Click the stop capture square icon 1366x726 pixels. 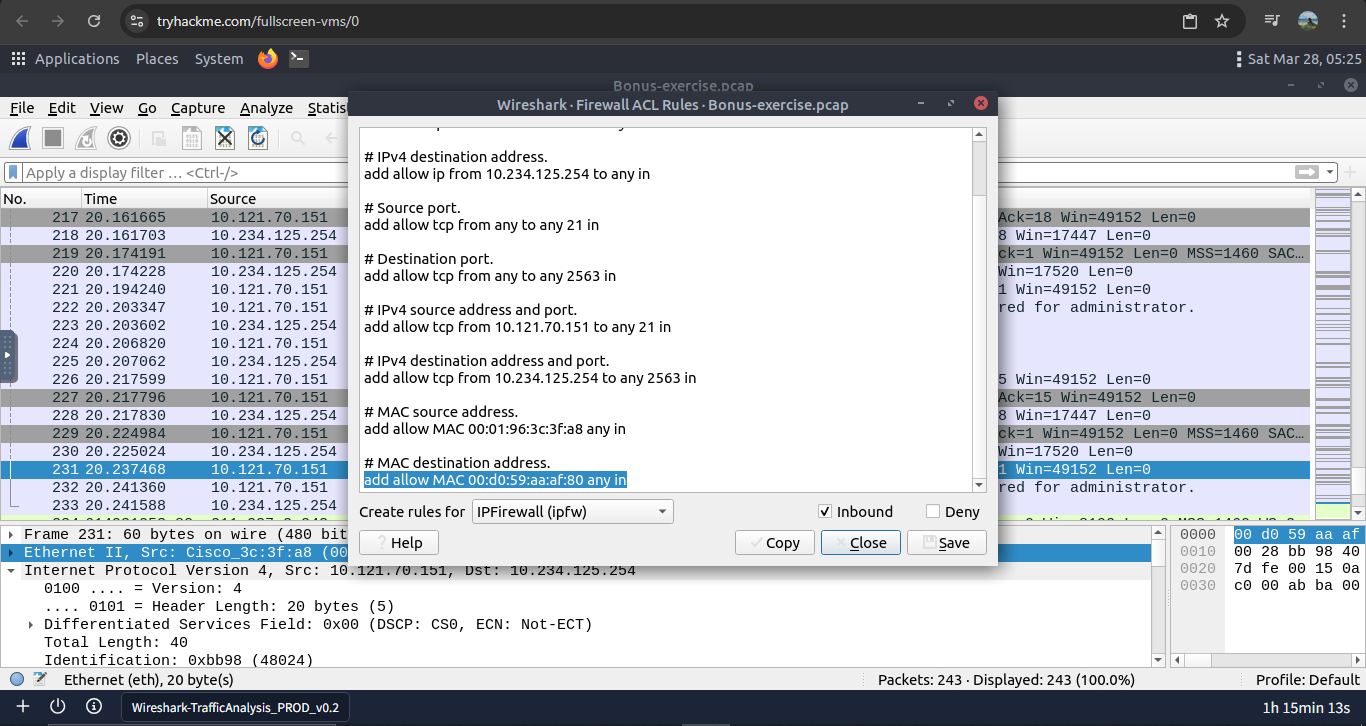point(53,138)
